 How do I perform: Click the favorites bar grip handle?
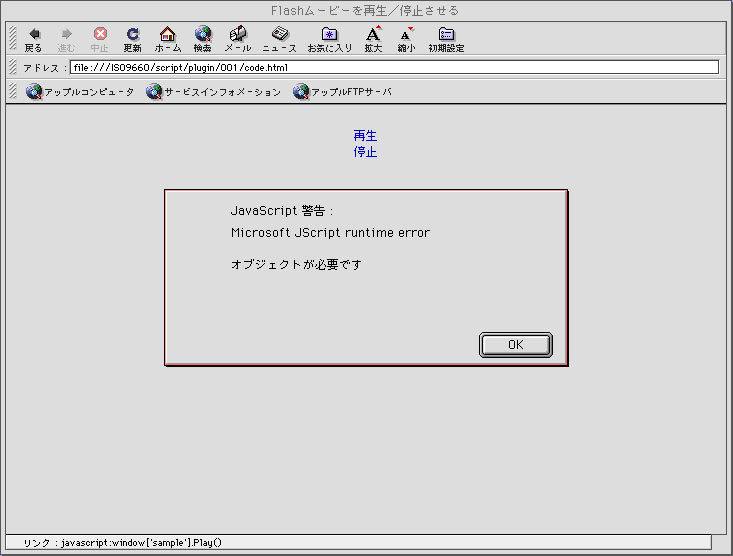pos(13,91)
